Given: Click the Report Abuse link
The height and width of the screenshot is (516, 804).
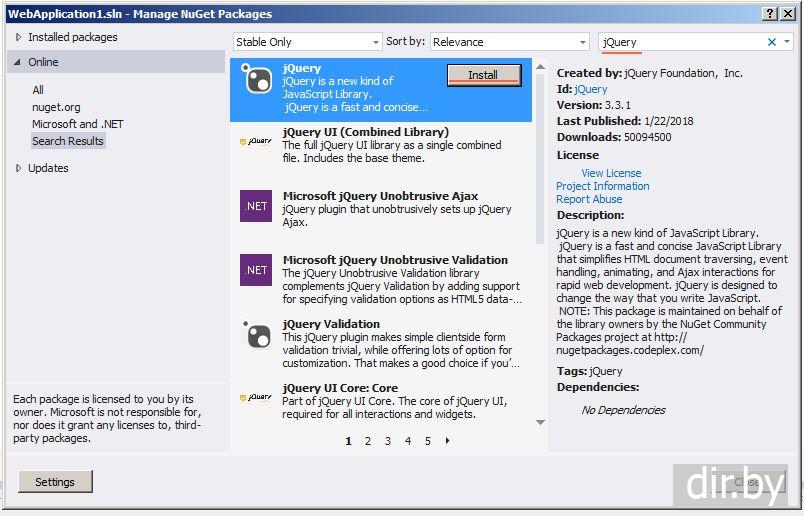Looking at the screenshot, I should pyautogui.click(x=589, y=199).
